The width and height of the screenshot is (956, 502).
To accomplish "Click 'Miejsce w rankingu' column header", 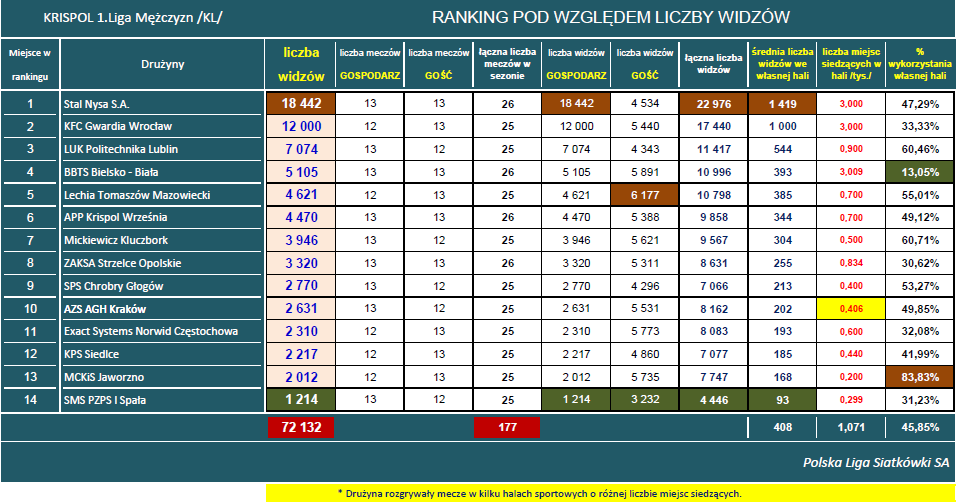I will pos(30,64).
